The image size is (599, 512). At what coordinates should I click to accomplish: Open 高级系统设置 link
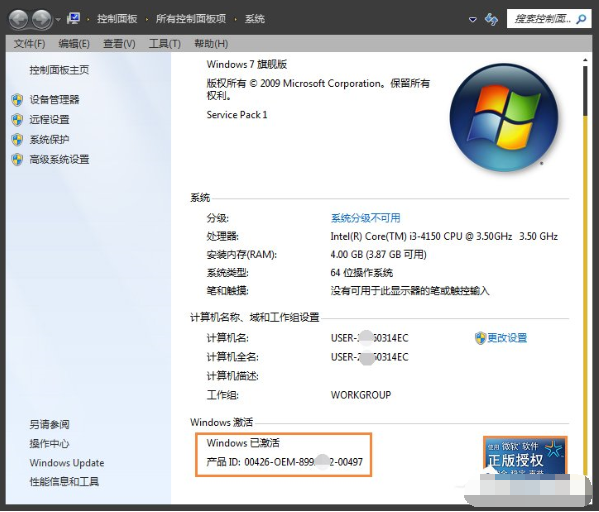point(59,159)
